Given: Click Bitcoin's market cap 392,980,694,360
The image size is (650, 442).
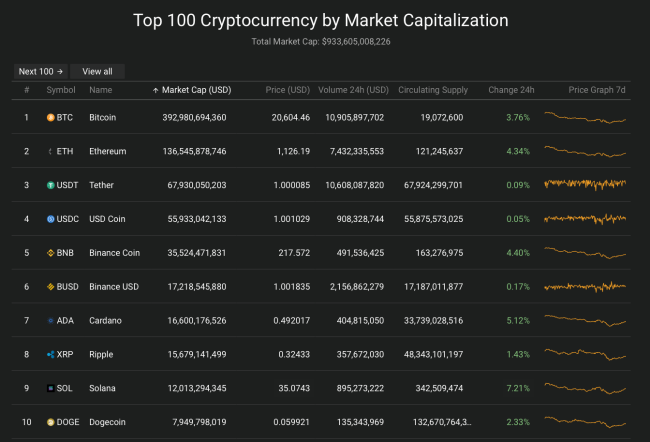Looking at the screenshot, I should (x=194, y=118).
